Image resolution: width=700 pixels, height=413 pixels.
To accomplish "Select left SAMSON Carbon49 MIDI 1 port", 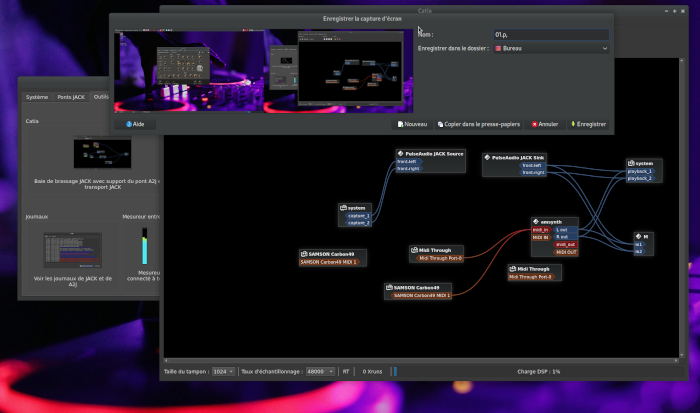I will [x=329, y=262].
